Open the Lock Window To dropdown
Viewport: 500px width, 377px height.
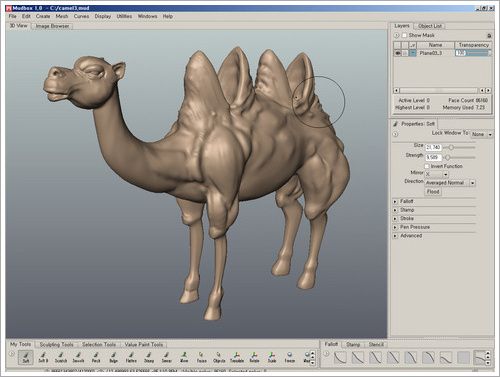point(482,134)
